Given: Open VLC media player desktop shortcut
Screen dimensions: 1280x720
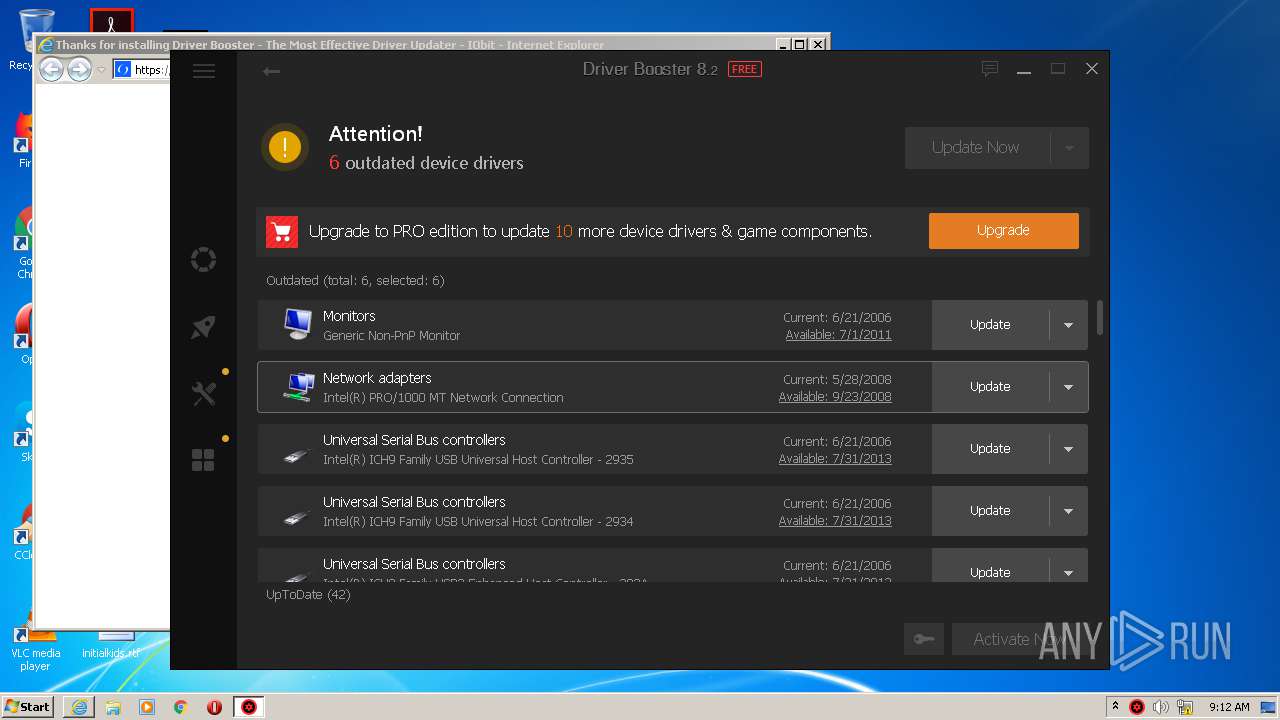Looking at the screenshot, I should [35, 648].
